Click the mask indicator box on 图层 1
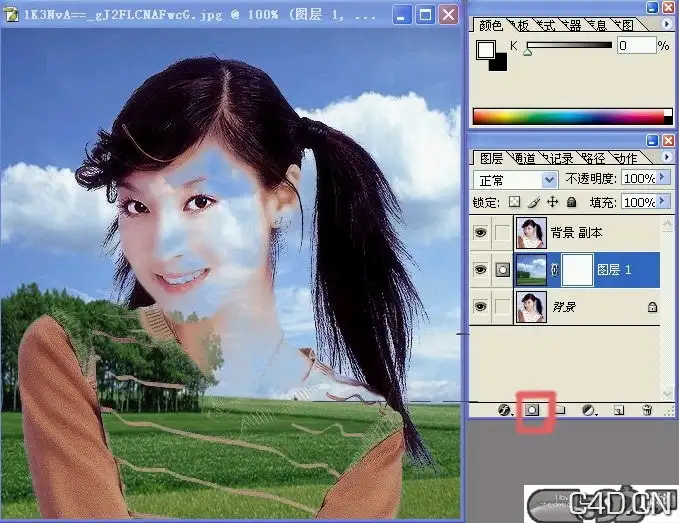The image size is (679, 523). point(502,270)
